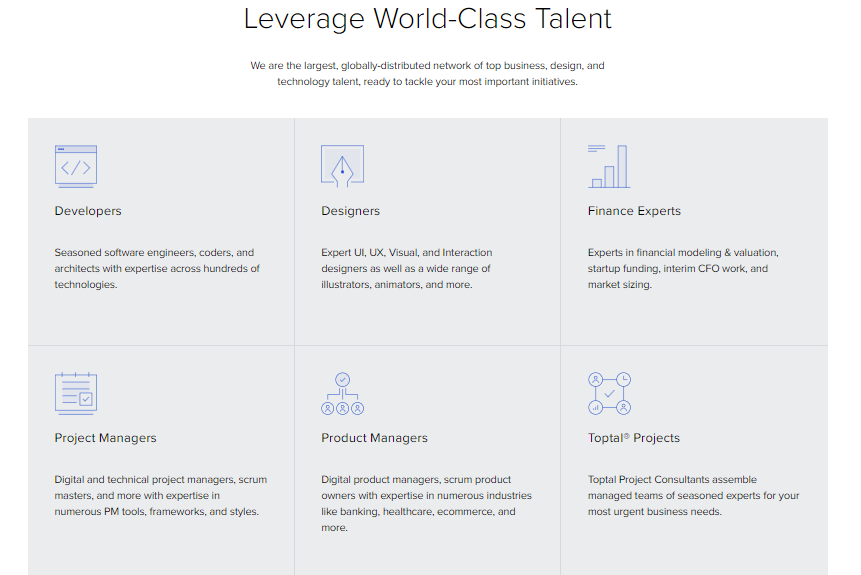Open the Designers heading link
This screenshot has height=575, width=861.
coord(350,211)
